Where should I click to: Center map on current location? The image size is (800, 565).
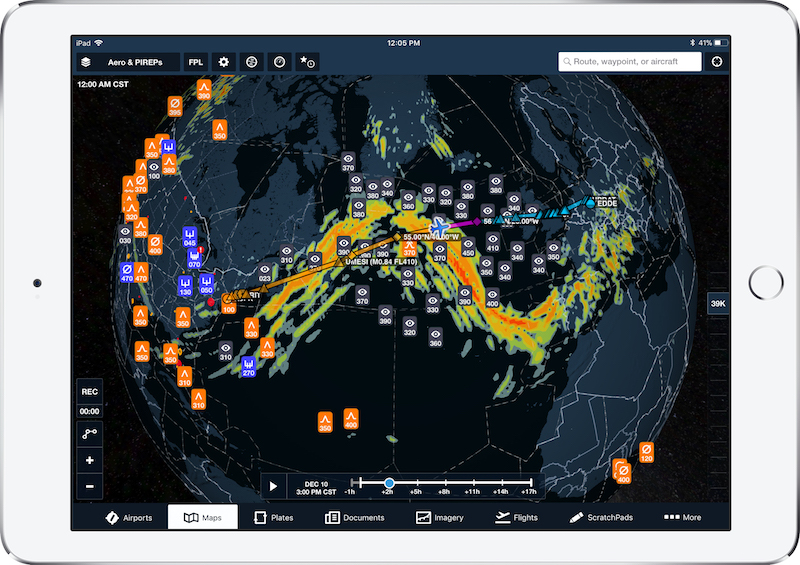point(718,62)
